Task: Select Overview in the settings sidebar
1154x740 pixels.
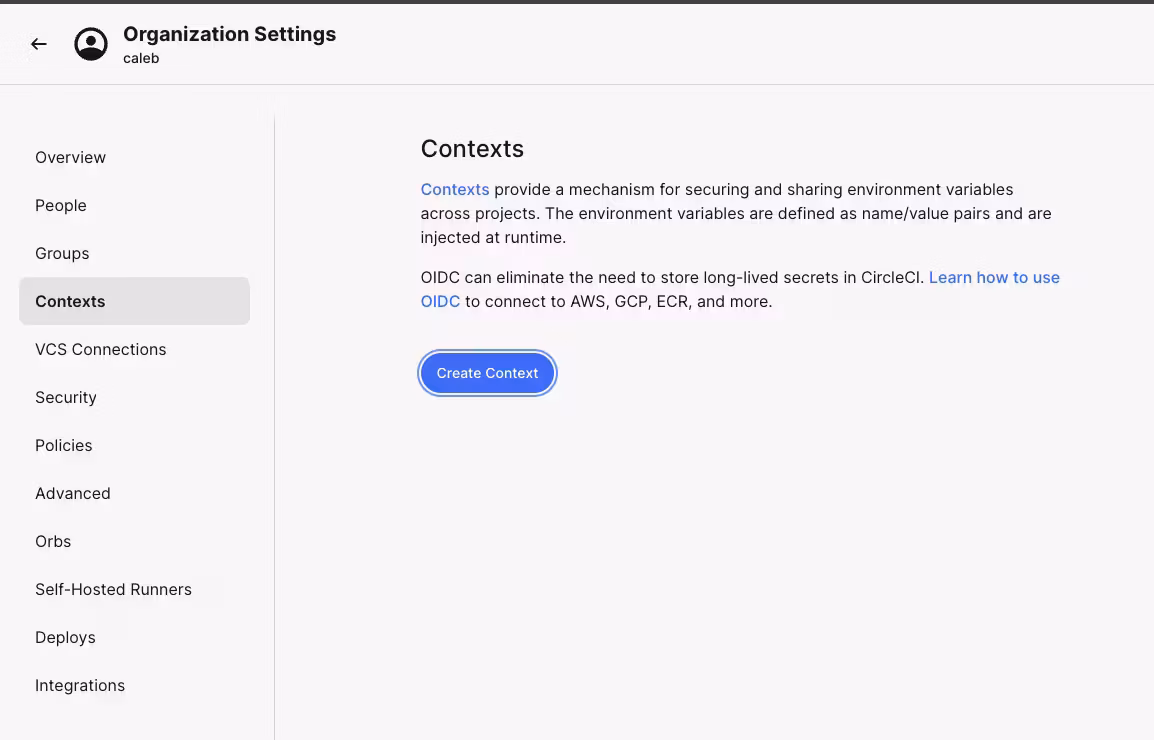Action: click(70, 157)
